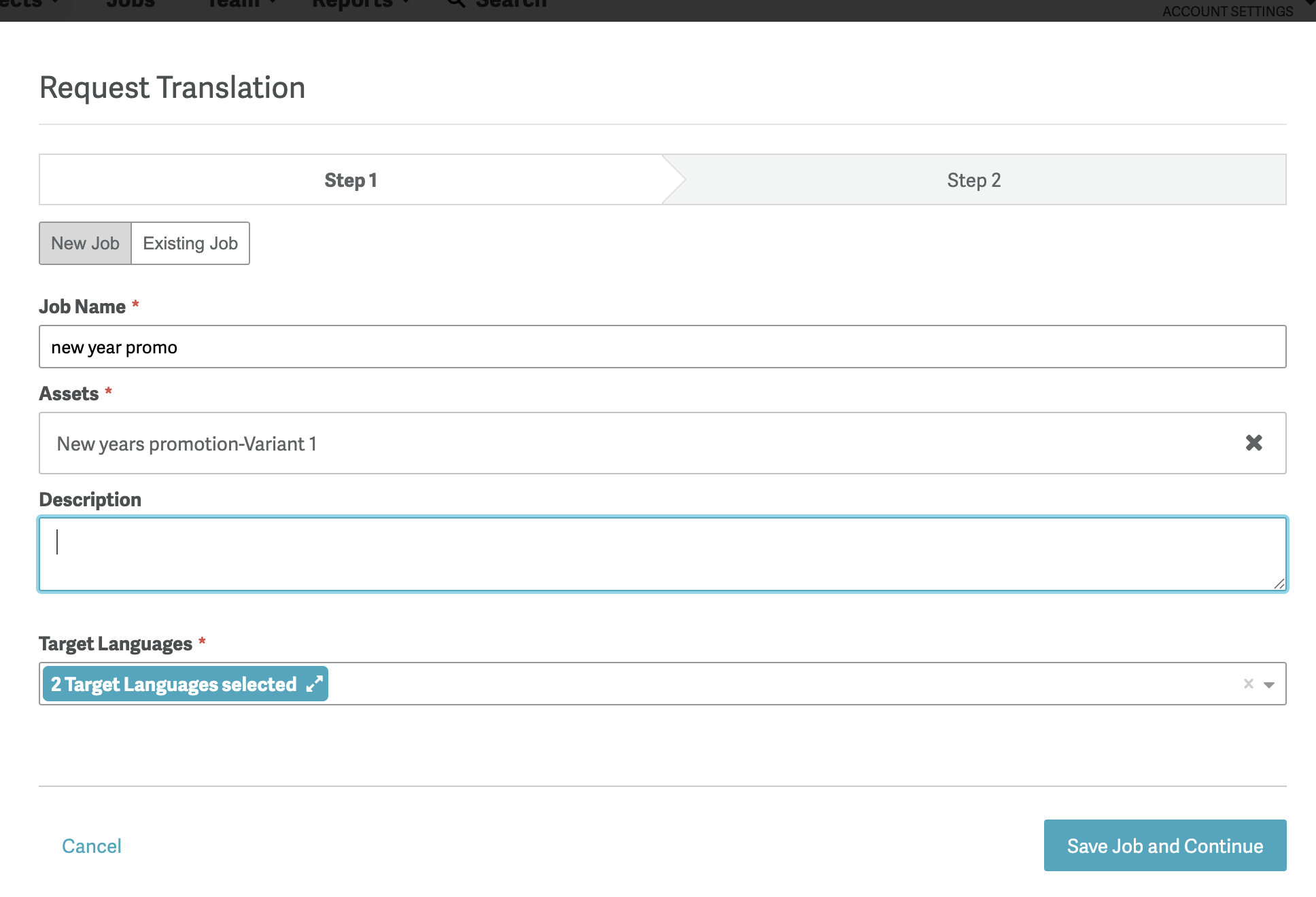Screen dimensions: 1316x897
Task: Focus the Job Name input field
Action: coord(662,347)
